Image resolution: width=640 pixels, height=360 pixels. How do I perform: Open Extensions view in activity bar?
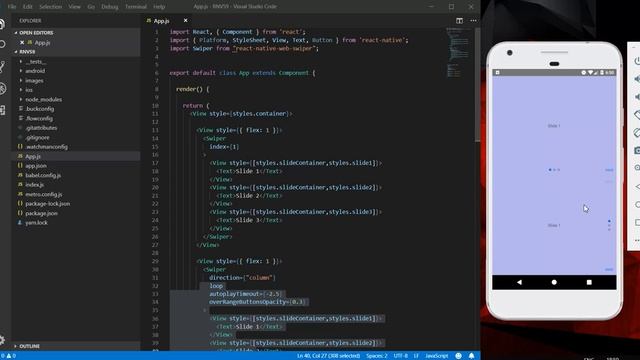[x=2, y=110]
